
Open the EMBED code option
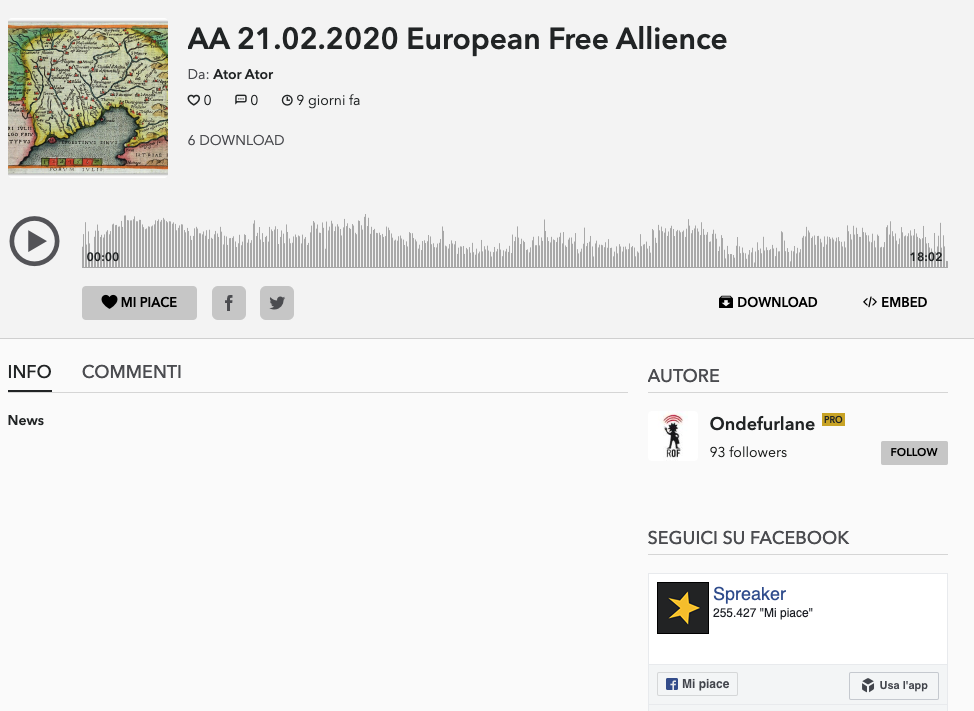click(x=895, y=302)
